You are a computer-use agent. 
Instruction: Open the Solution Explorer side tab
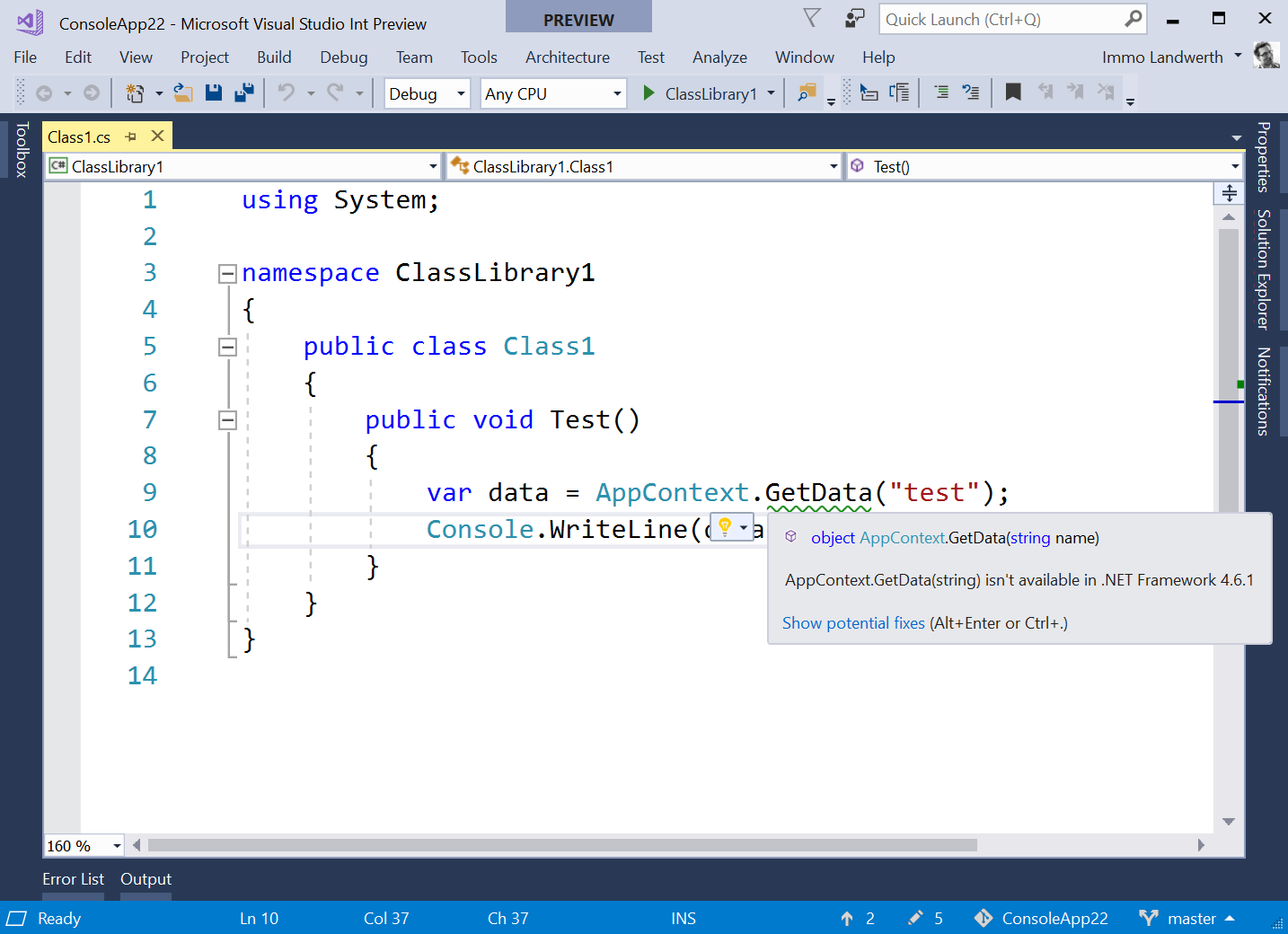pos(1263,269)
